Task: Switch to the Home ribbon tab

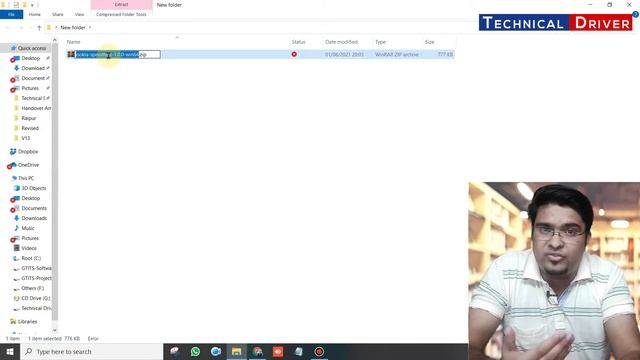Action: tap(35, 14)
